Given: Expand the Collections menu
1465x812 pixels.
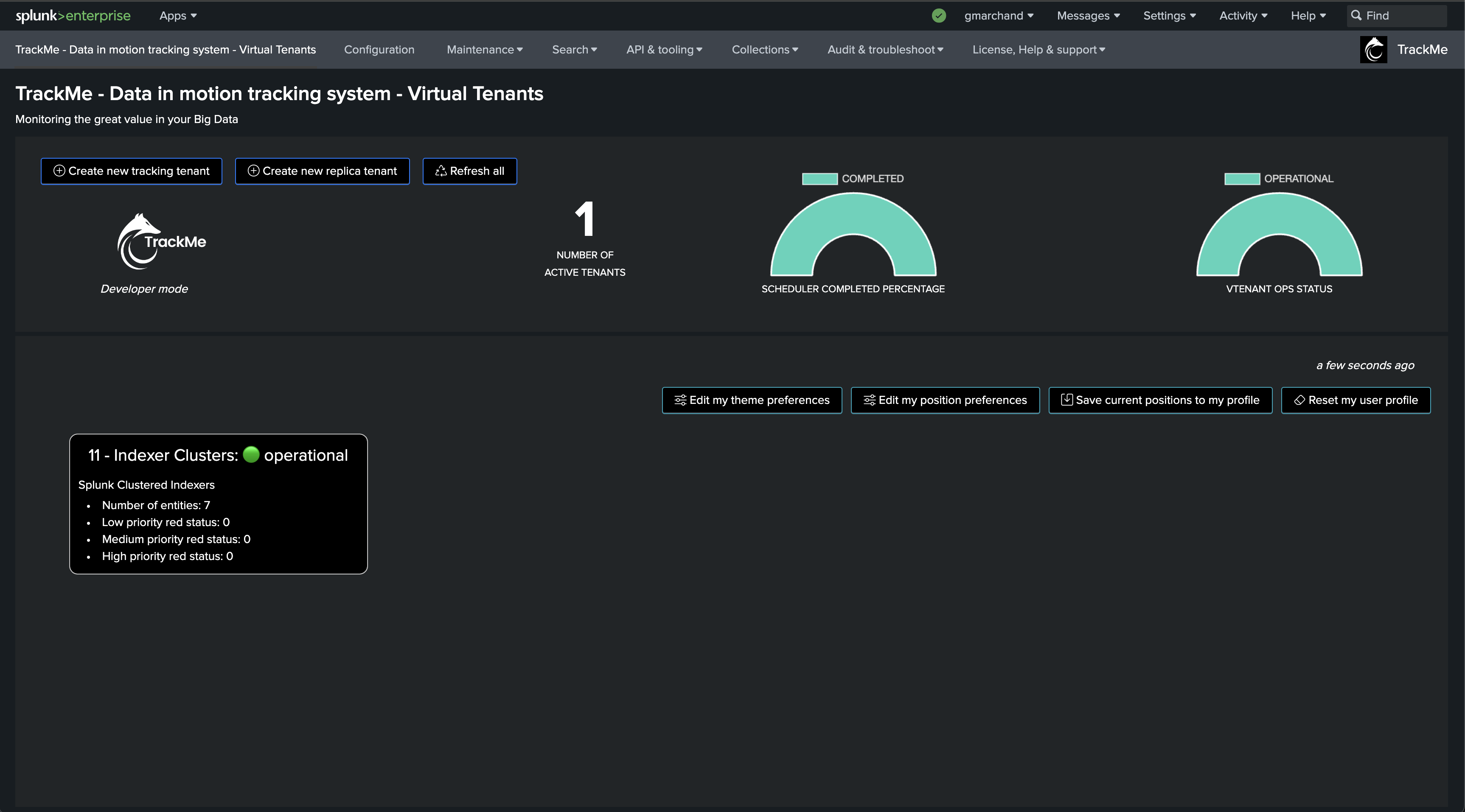Looking at the screenshot, I should pyautogui.click(x=765, y=50).
